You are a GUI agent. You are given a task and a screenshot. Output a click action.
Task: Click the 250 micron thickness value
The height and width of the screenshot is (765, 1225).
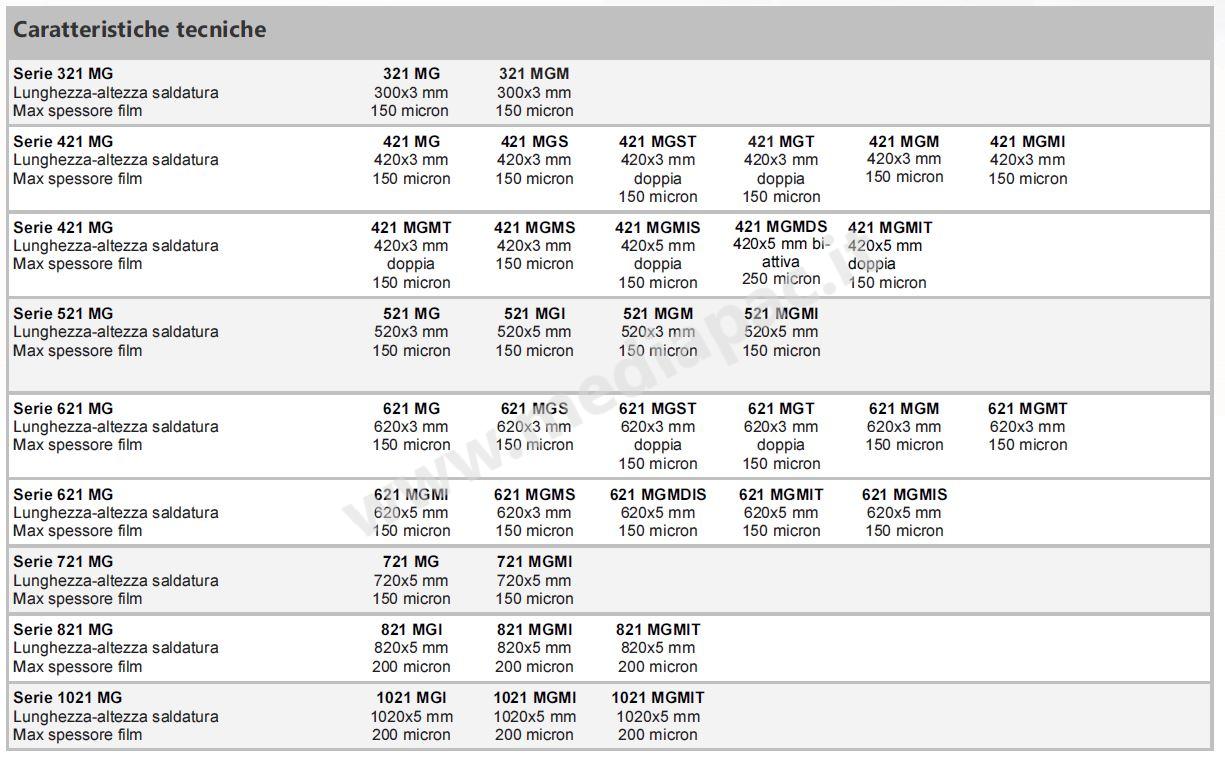(781, 280)
